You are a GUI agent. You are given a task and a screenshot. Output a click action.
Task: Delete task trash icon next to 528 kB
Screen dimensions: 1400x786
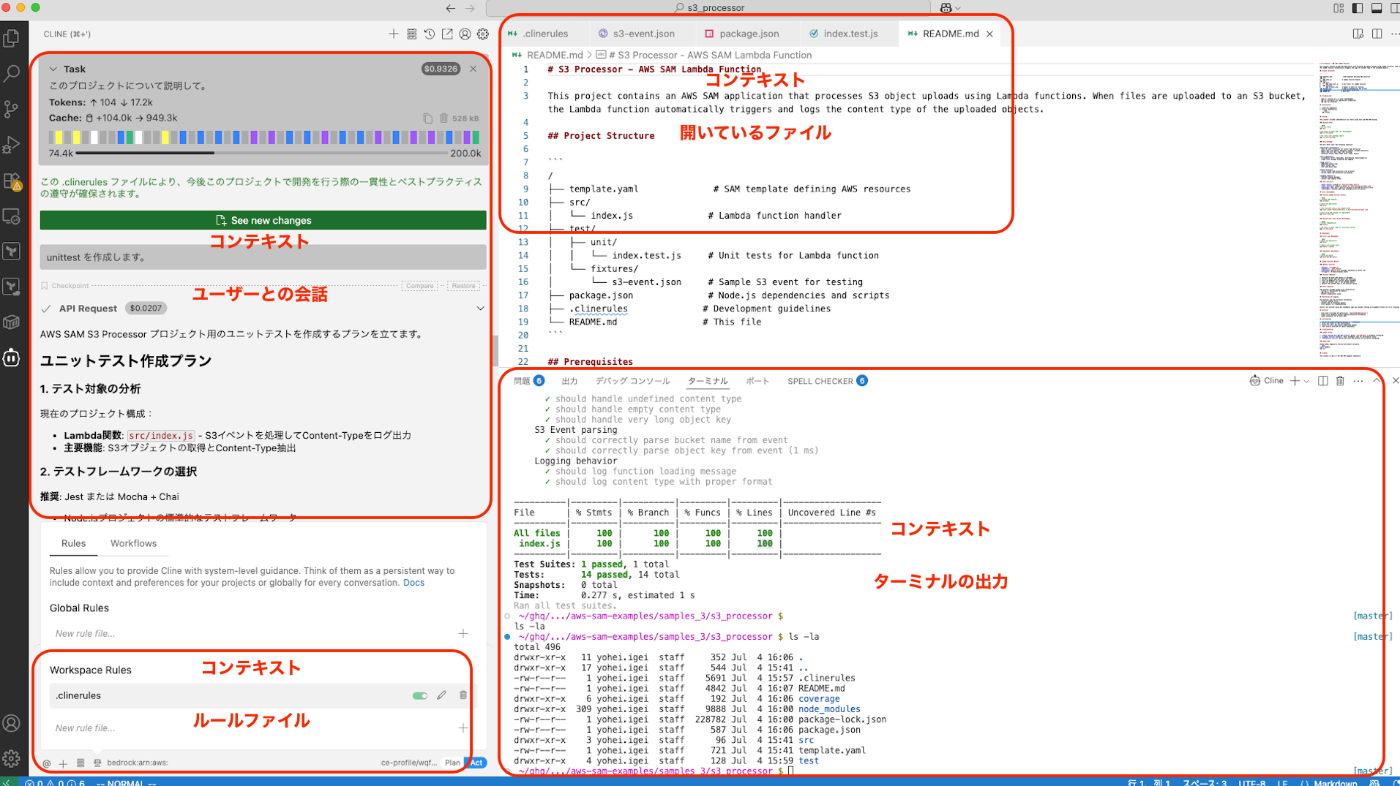(x=443, y=118)
